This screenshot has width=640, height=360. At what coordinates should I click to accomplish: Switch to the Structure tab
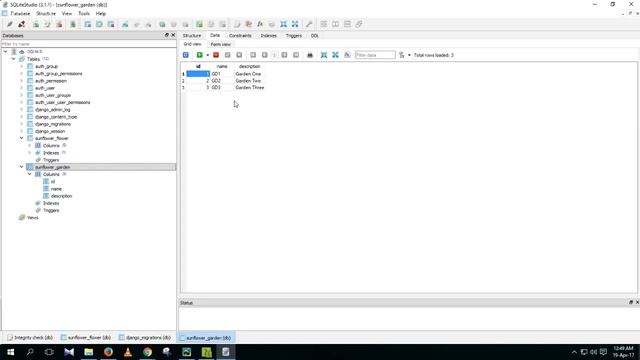point(192,36)
